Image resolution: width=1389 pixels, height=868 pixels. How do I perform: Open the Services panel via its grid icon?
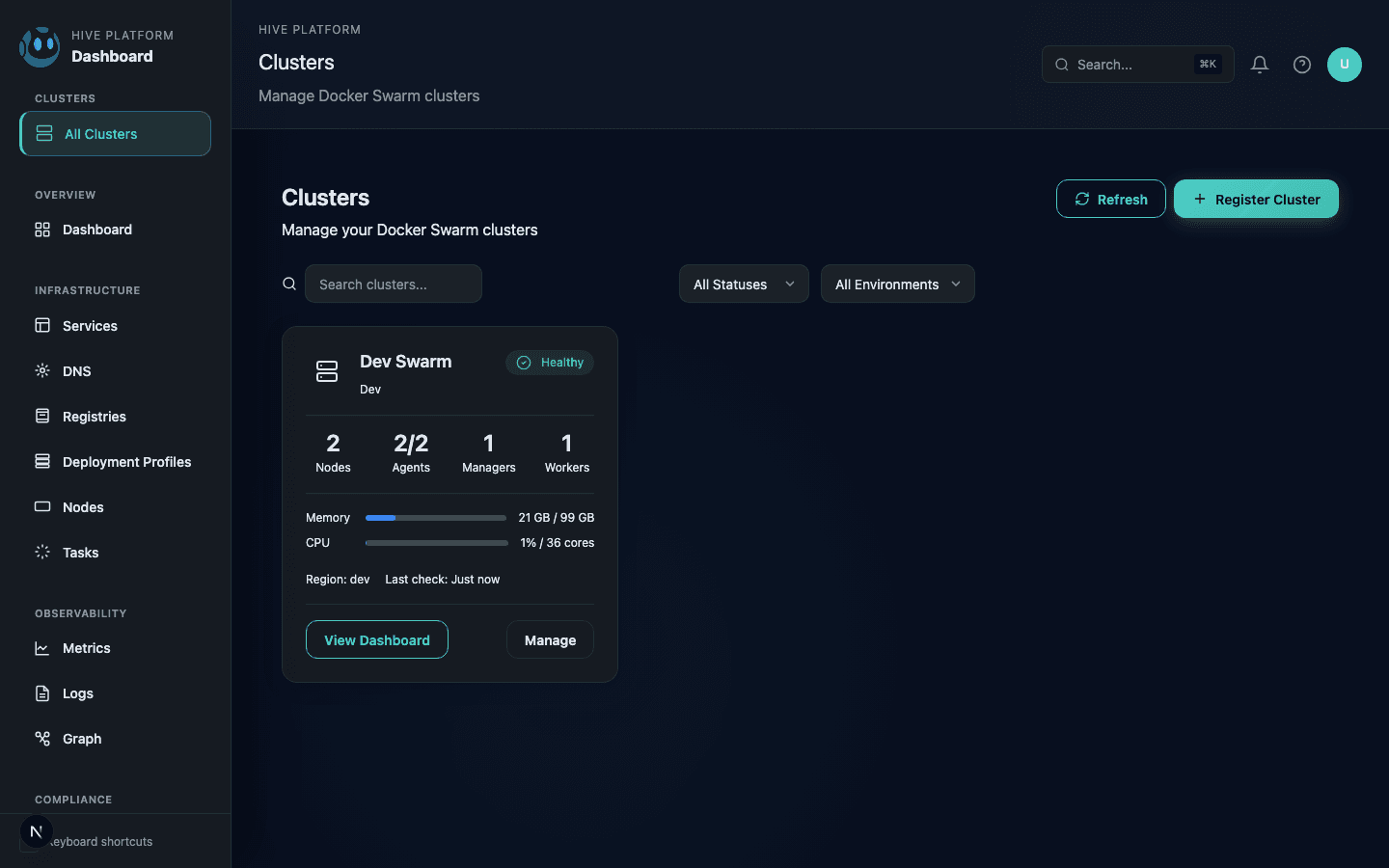42,326
